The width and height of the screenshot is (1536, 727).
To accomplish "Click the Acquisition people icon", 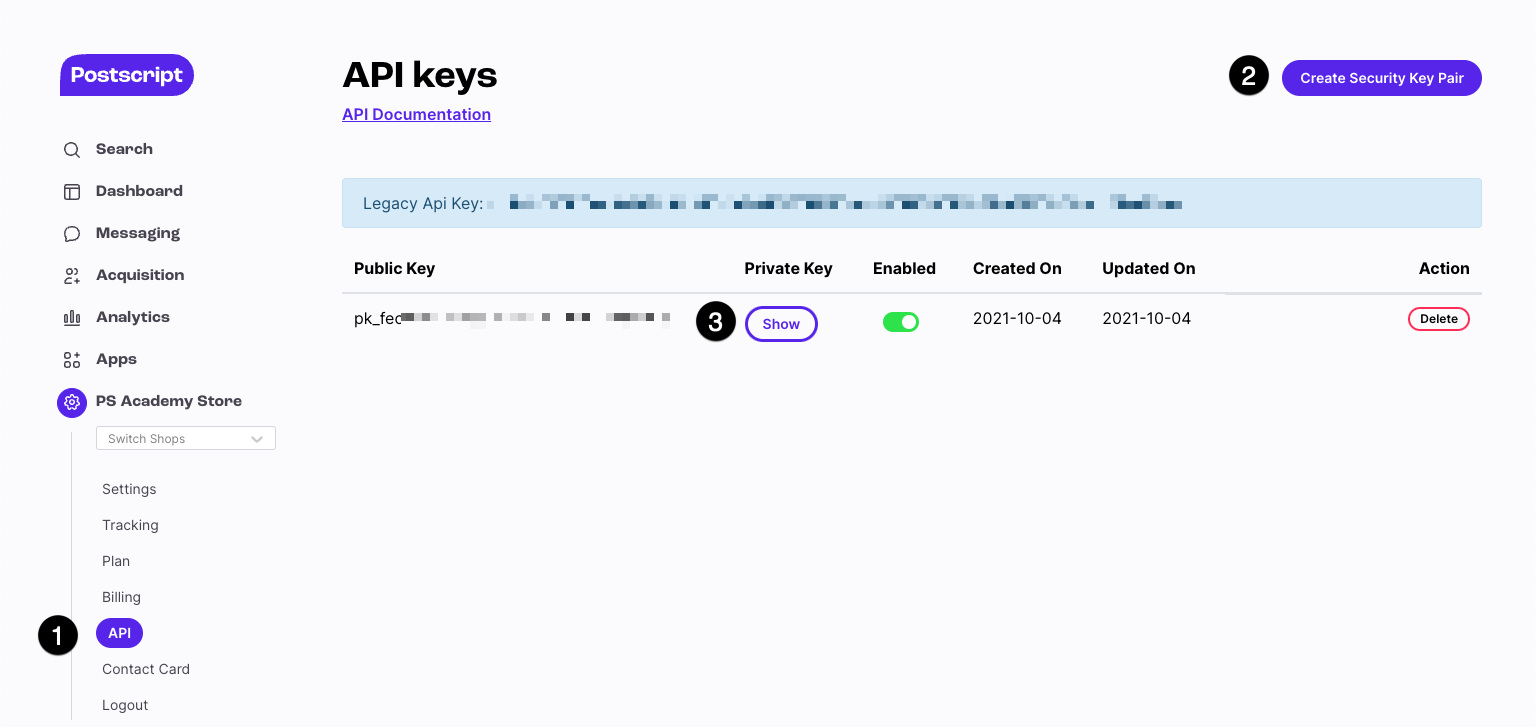I will [x=72, y=276].
